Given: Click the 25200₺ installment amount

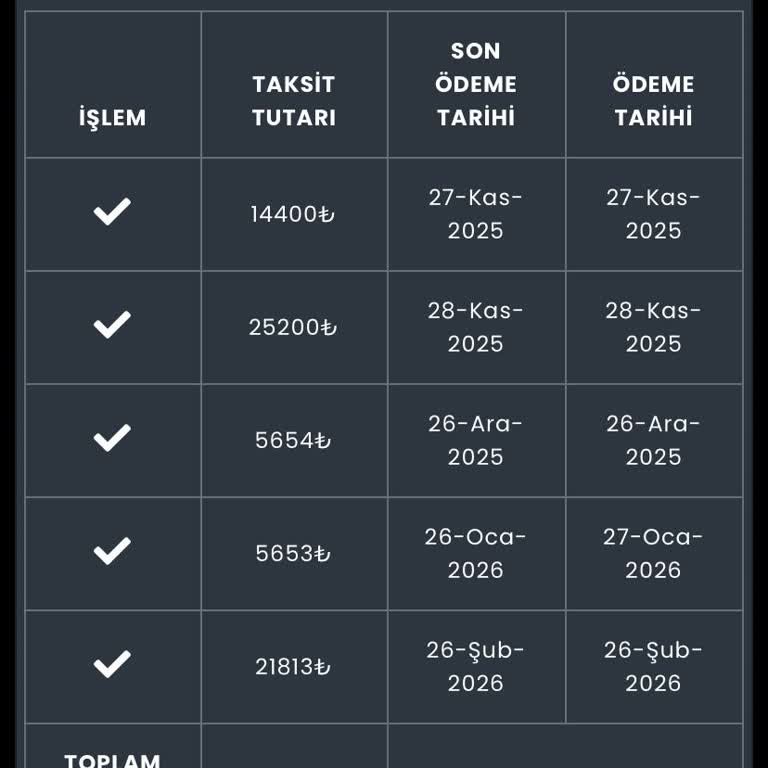Looking at the screenshot, I should [x=293, y=327].
